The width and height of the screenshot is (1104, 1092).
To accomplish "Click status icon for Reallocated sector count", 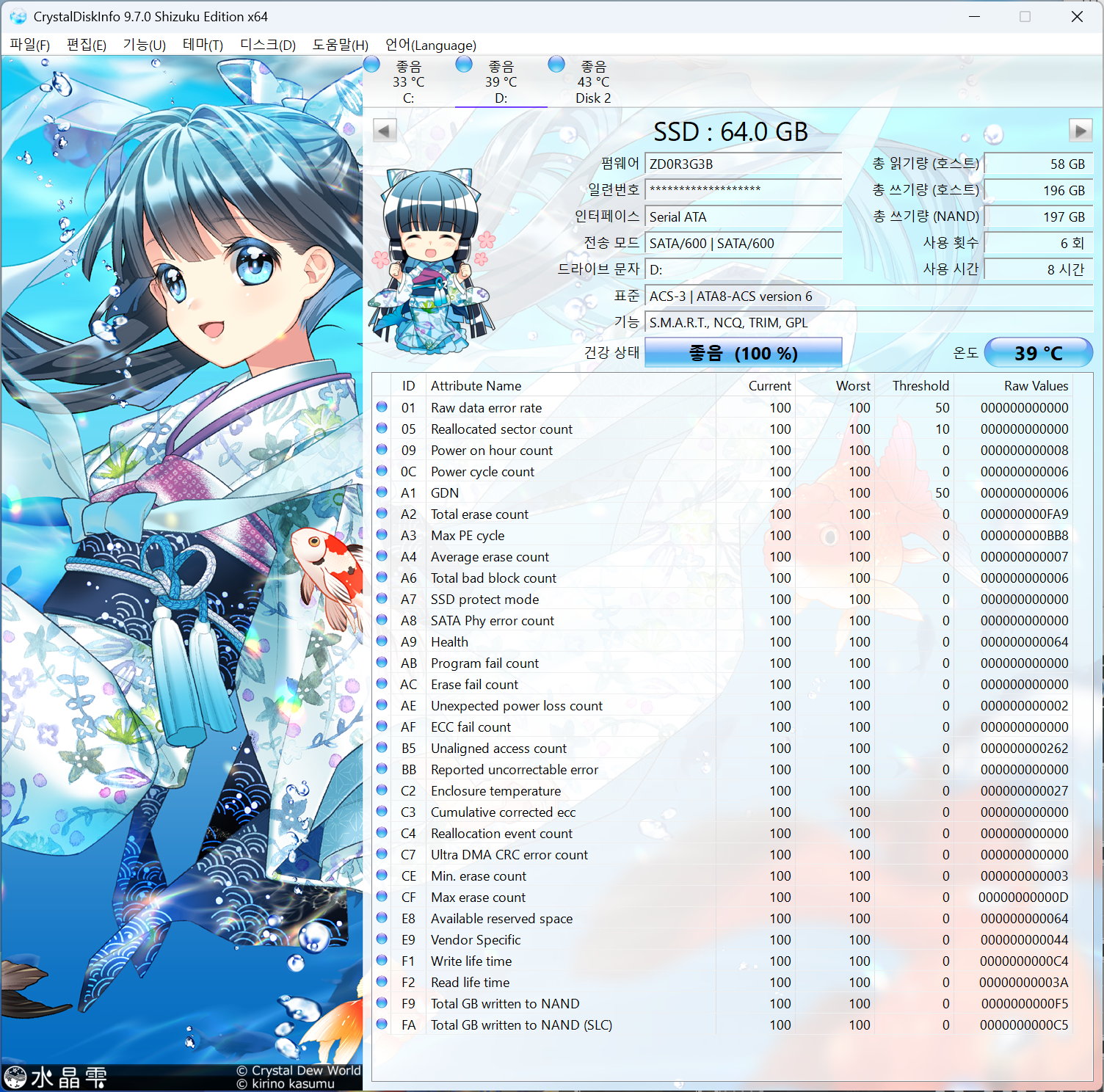I will tap(382, 428).
